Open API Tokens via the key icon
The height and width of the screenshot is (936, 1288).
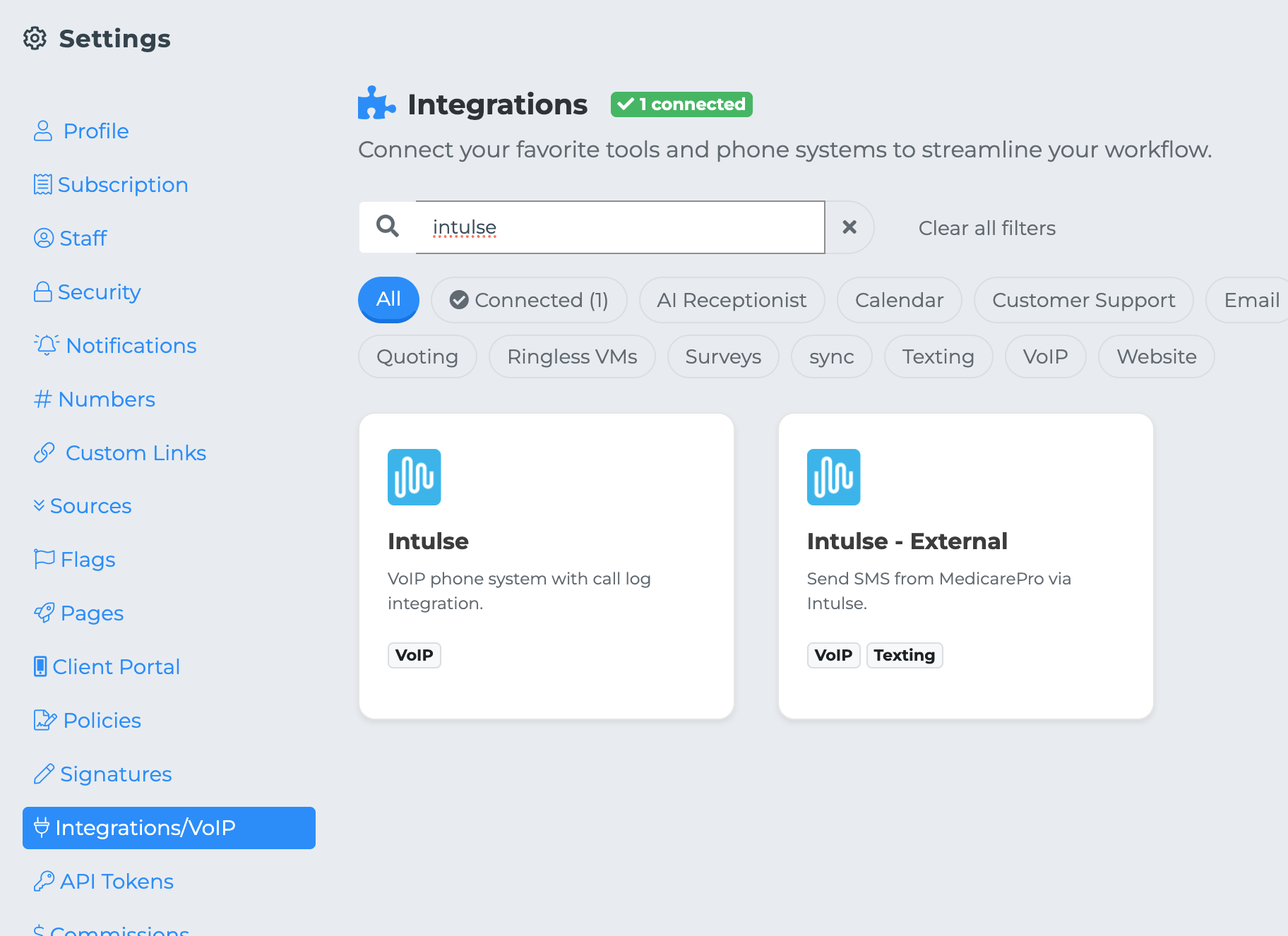44,881
